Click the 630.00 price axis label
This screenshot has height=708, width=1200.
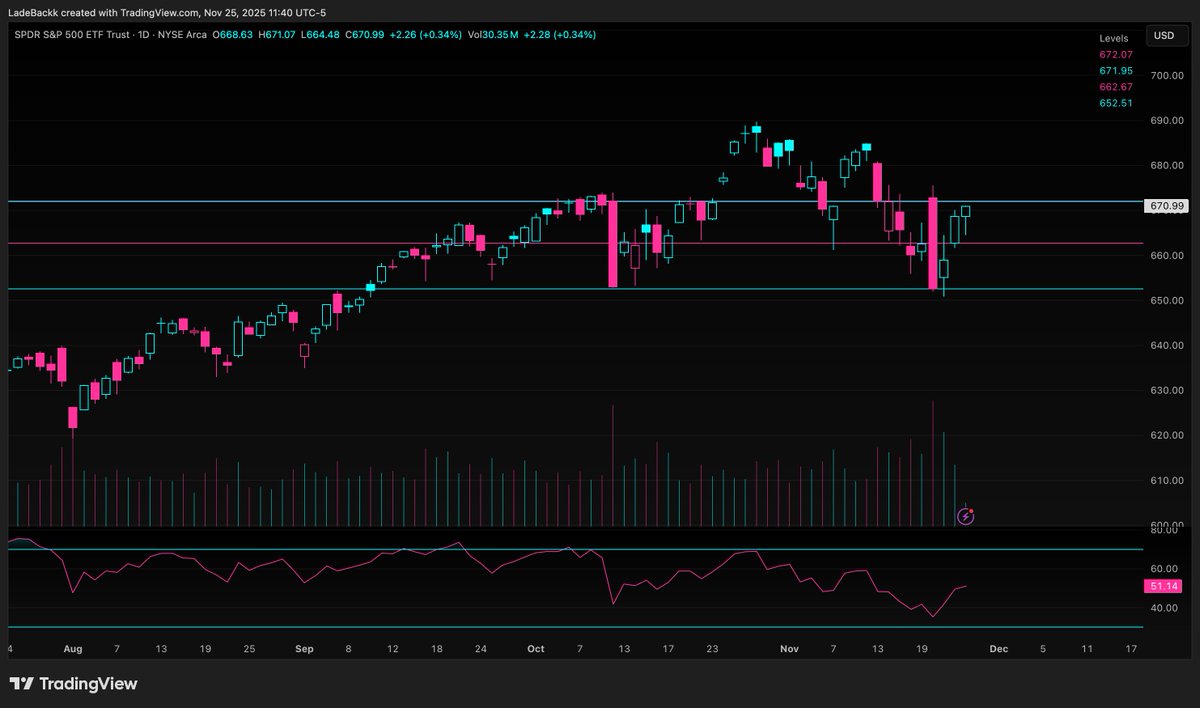[1167, 391]
